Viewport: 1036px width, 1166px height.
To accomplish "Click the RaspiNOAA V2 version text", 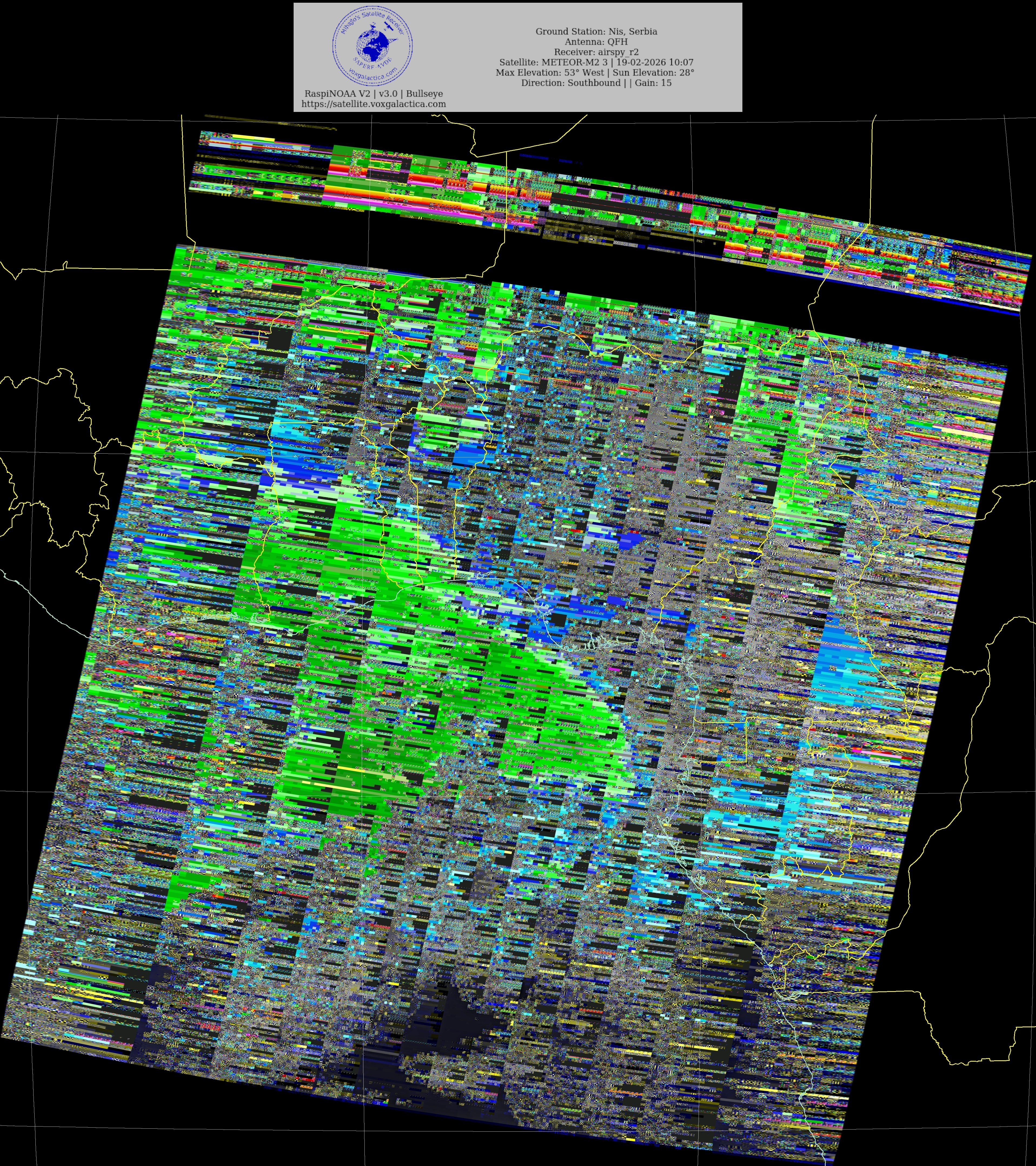I will pyautogui.click(x=373, y=94).
